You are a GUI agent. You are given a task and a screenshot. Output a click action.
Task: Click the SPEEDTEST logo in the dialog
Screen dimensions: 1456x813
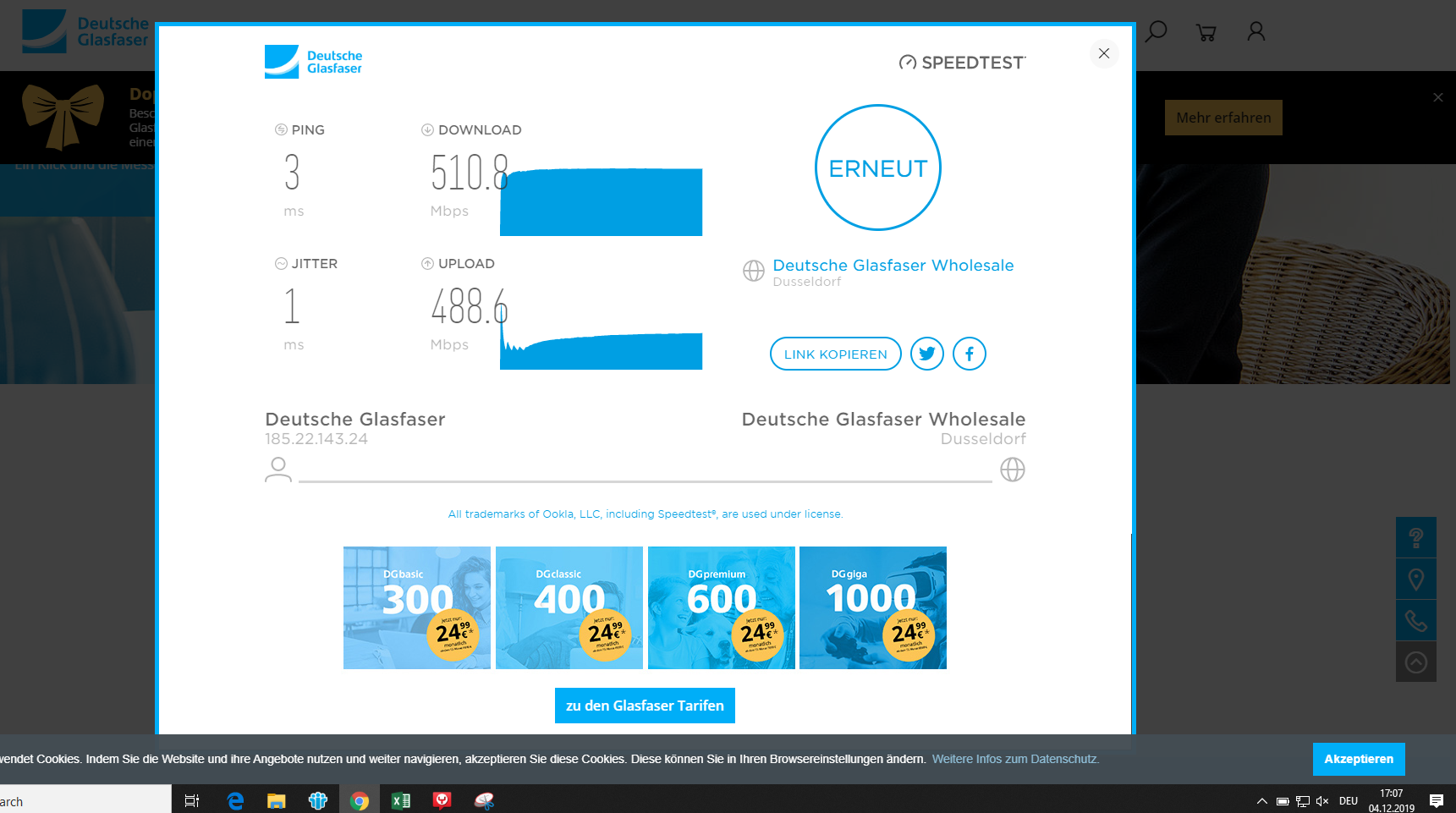[x=963, y=63]
